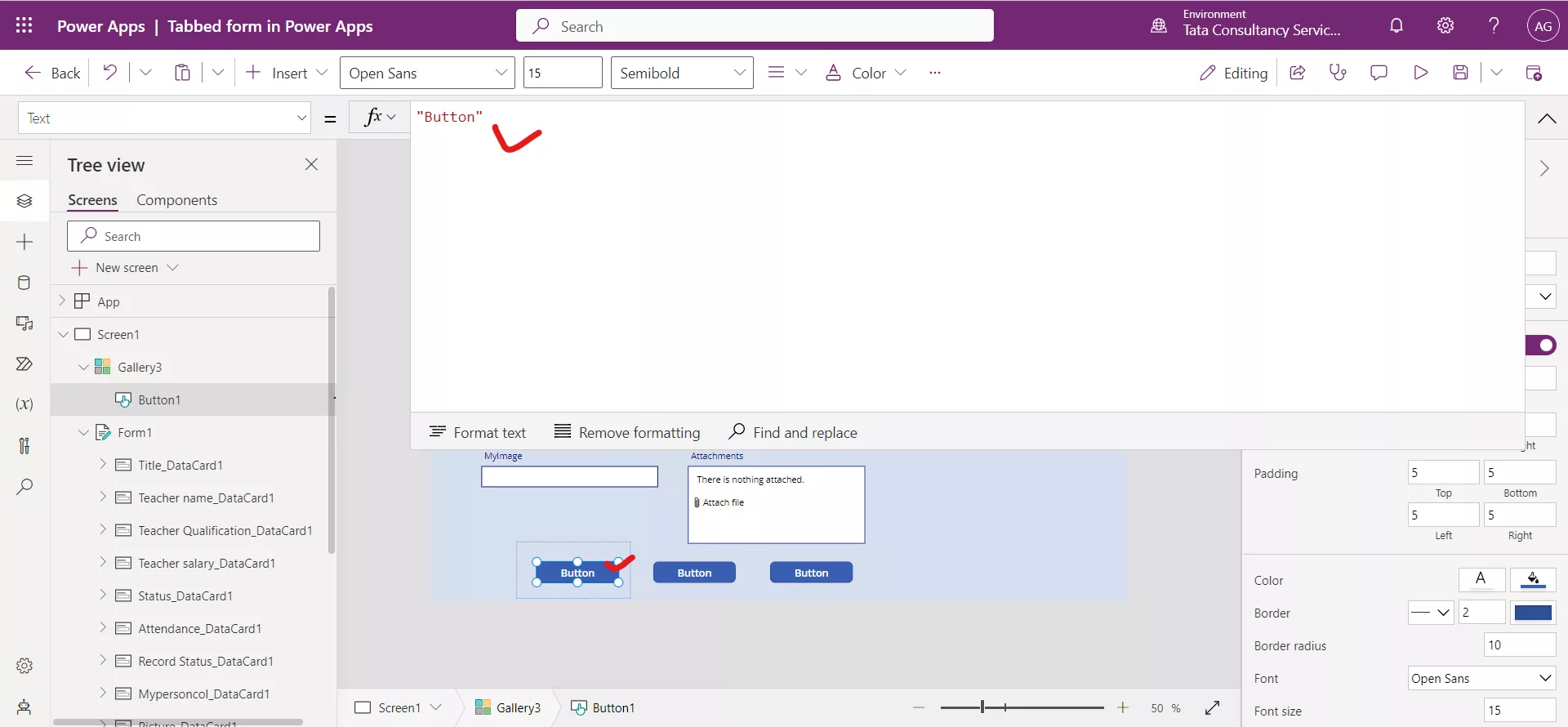Open the Open Sans font dropdown in toolbar
Screen dimensions: 1568x727
pos(427,73)
